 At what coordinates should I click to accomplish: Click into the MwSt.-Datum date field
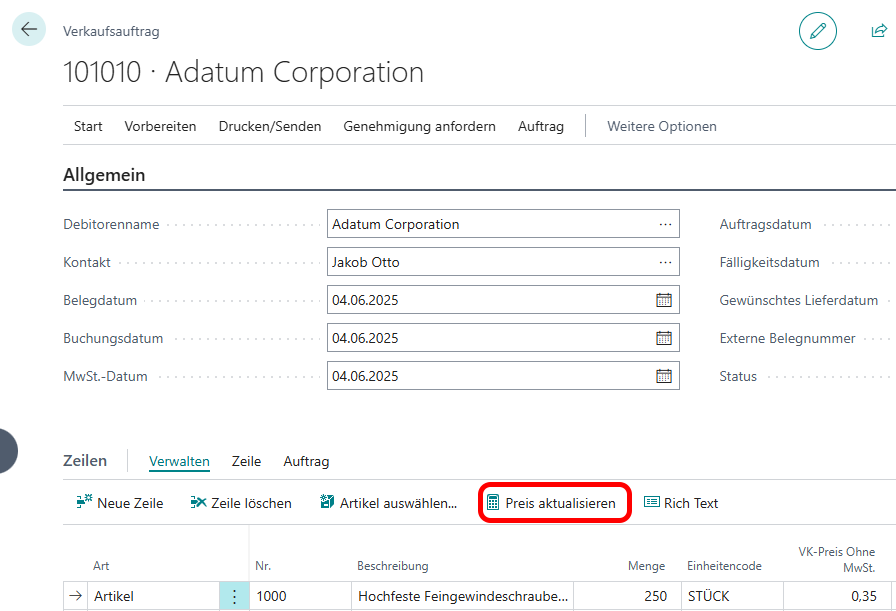click(x=503, y=376)
